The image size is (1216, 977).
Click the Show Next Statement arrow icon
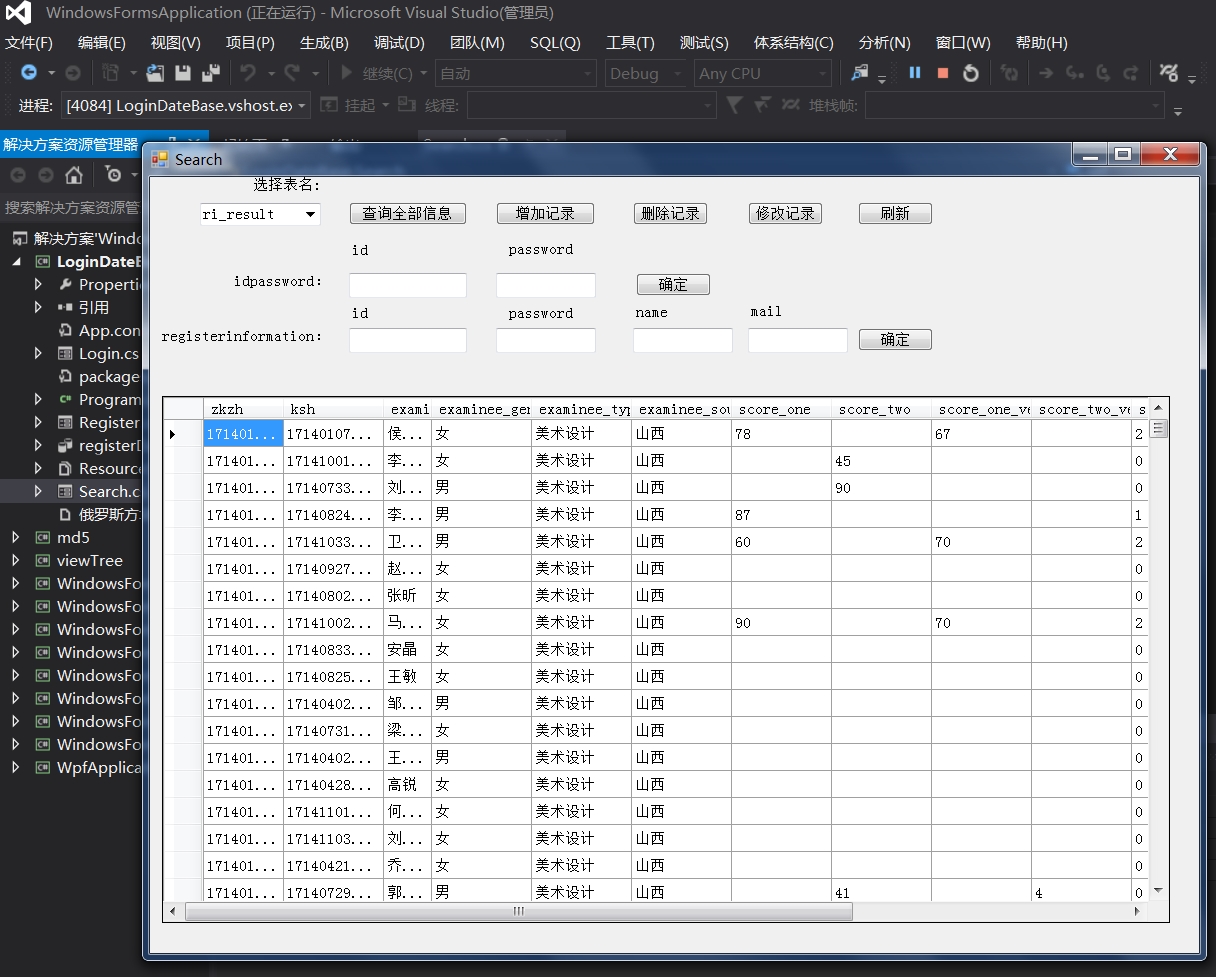point(1046,73)
